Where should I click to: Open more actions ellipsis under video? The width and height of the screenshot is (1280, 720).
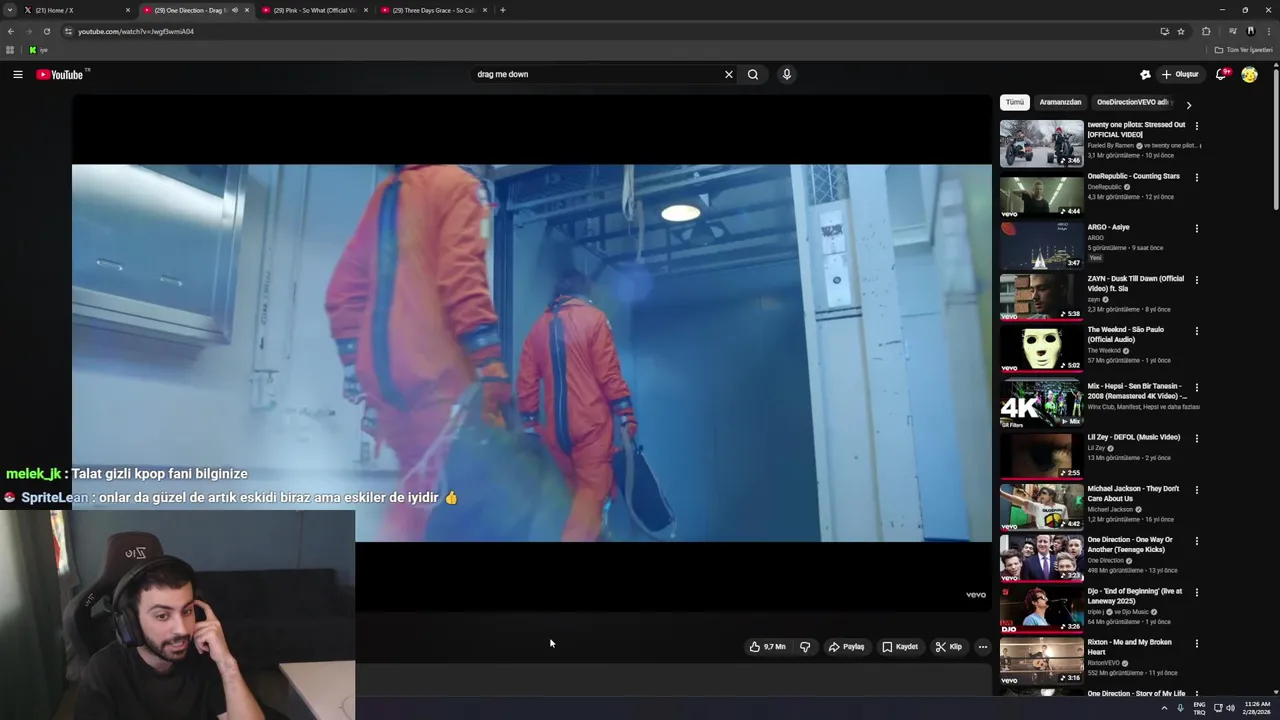tap(982, 647)
